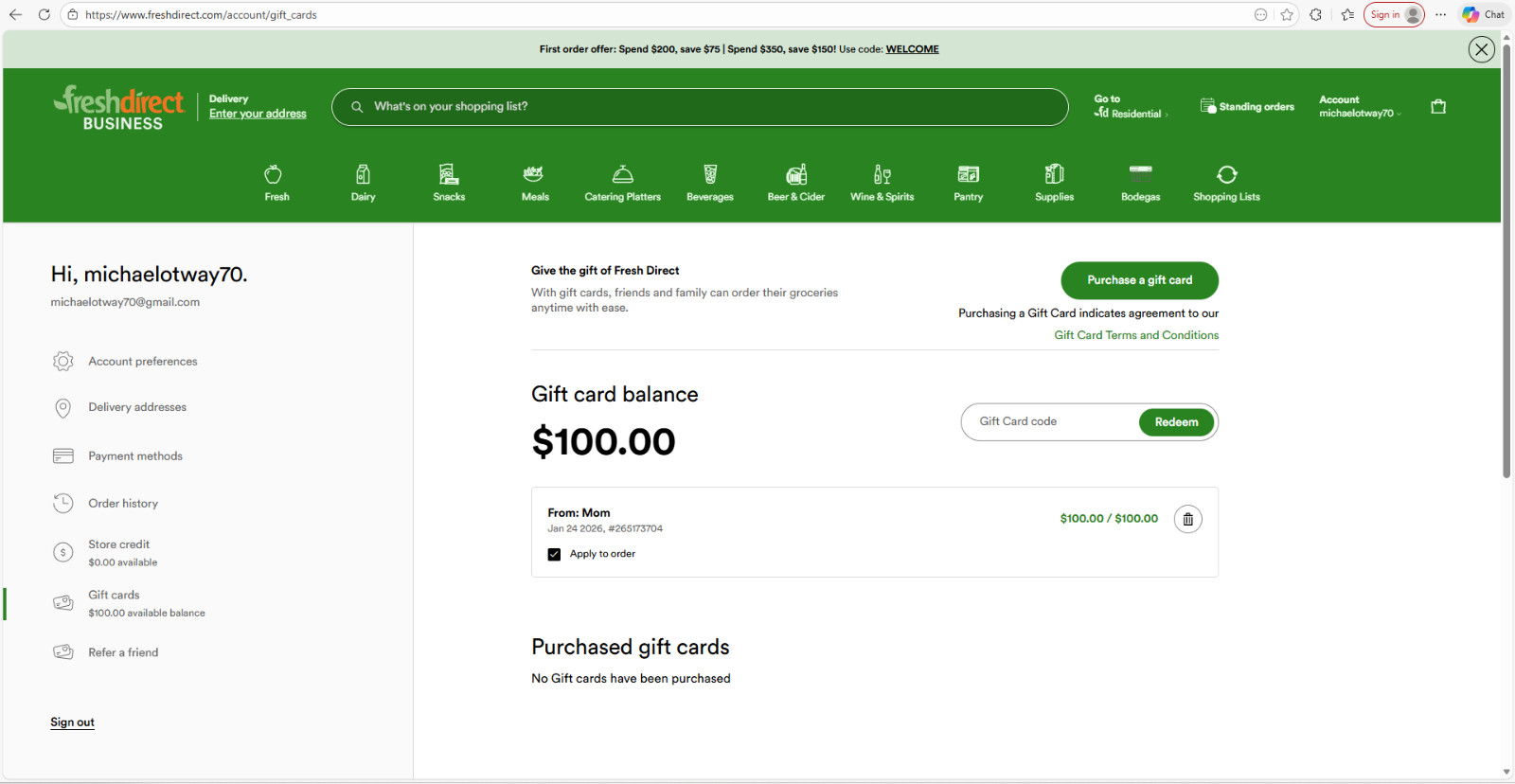Click the search magnifier icon
Image resolution: width=1515 pixels, height=784 pixels.
(357, 107)
